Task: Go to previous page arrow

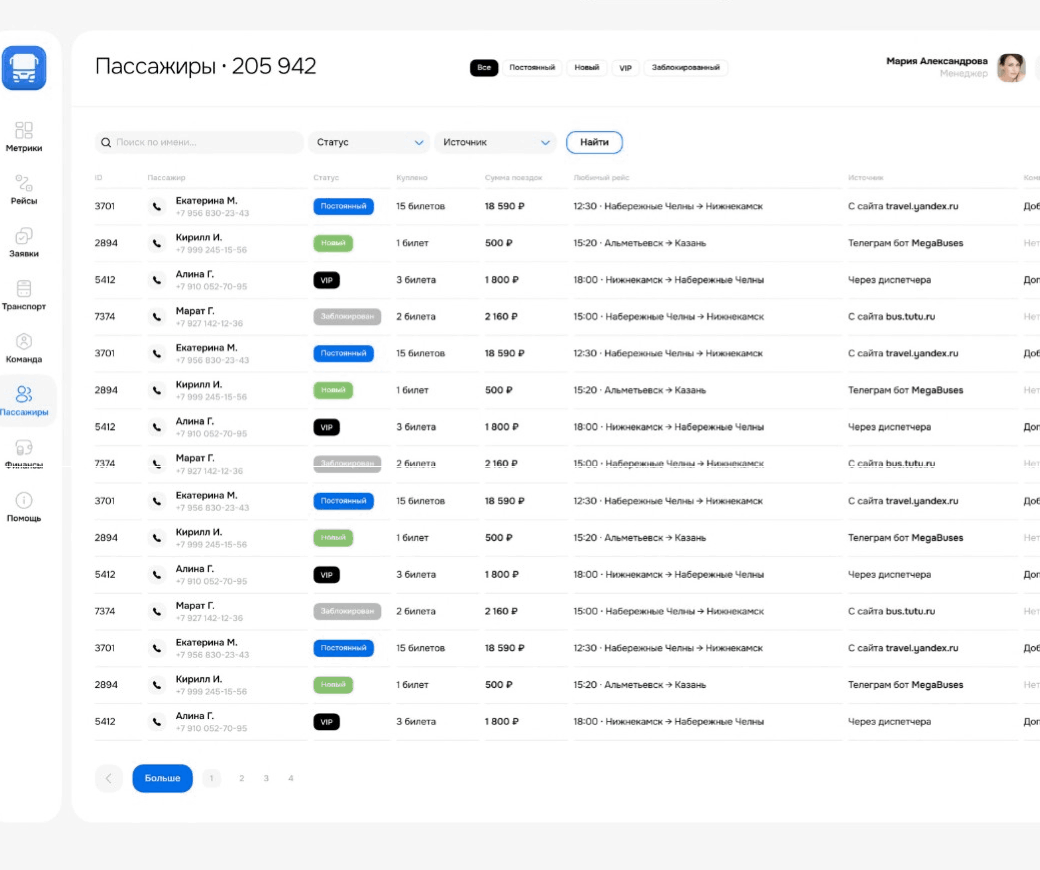Action: pos(109,778)
